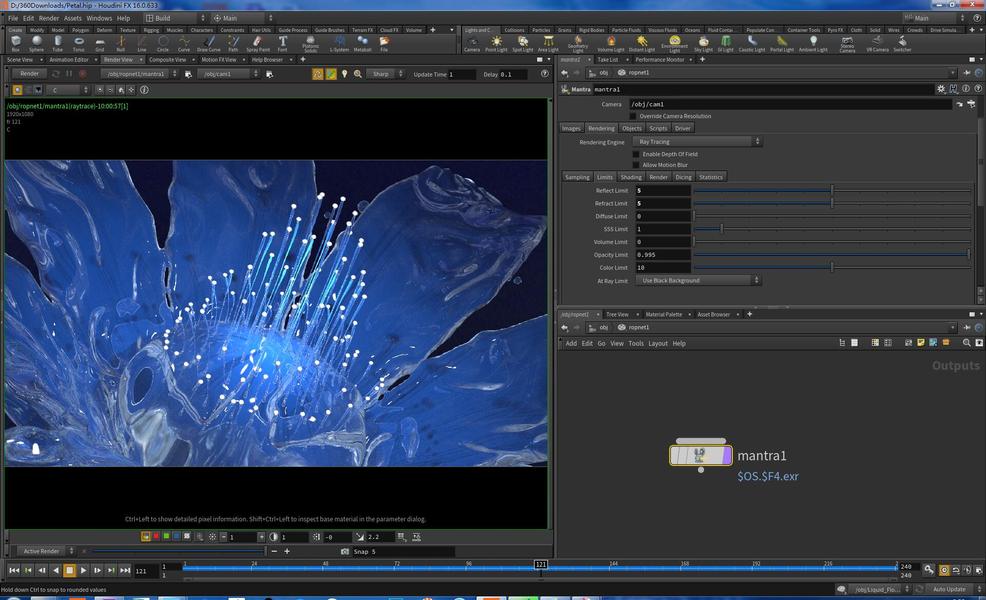Toggle the red channel display button
The height and width of the screenshot is (600, 986).
click(x=156, y=536)
